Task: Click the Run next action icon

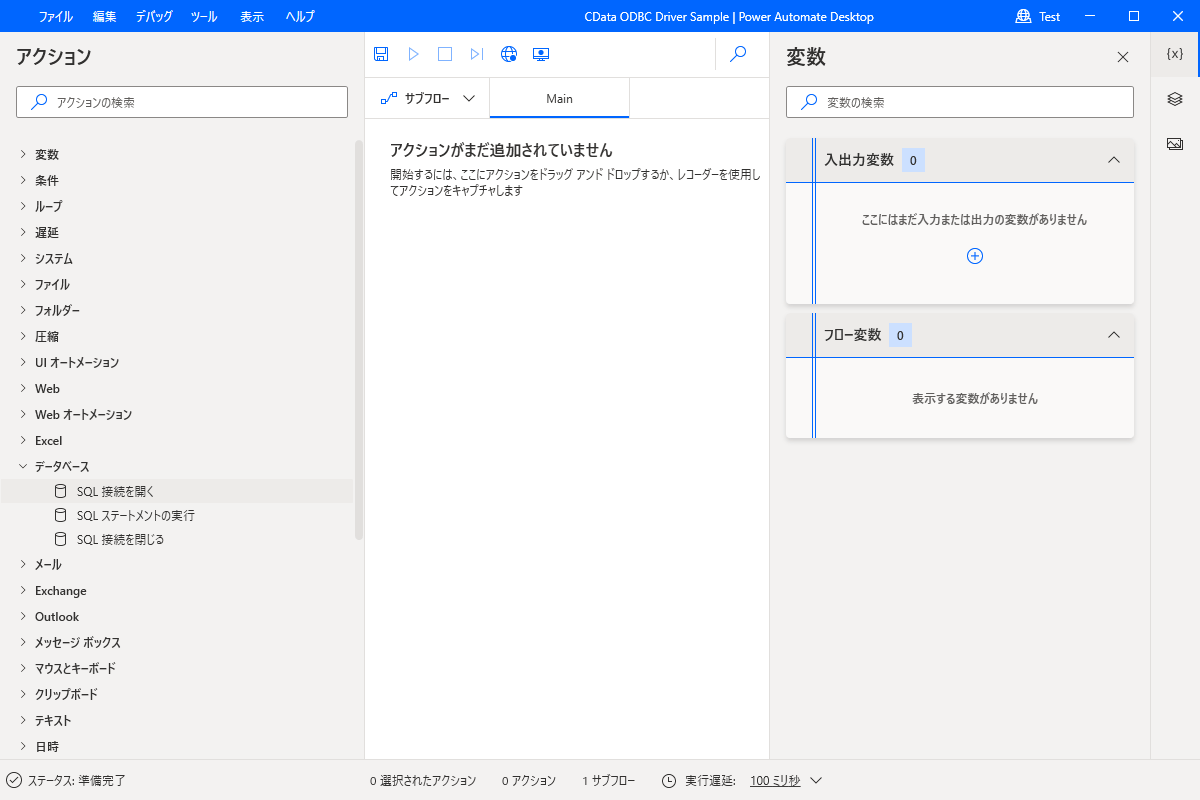Action: point(477,54)
